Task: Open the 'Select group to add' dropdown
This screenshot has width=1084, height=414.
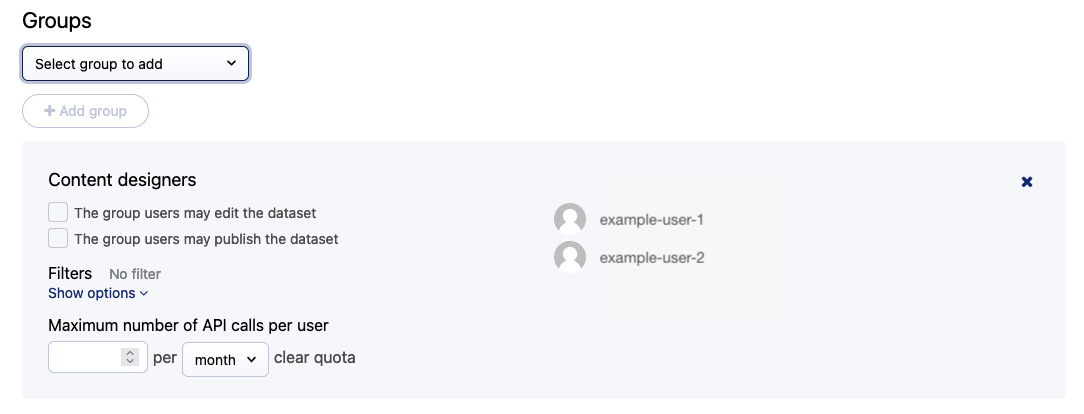Action: pyautogui.click(x=135, y=64)
